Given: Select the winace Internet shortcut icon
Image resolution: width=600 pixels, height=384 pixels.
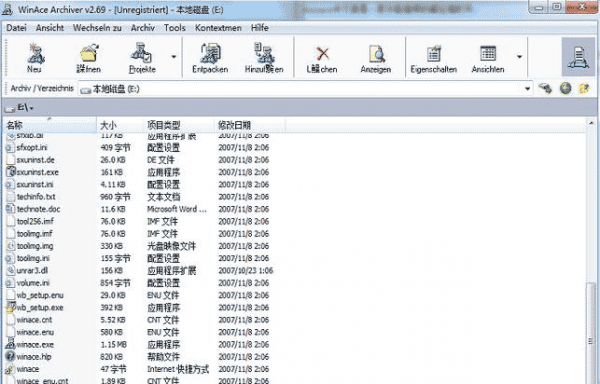Looking at the screenshot, I should 10,369.
